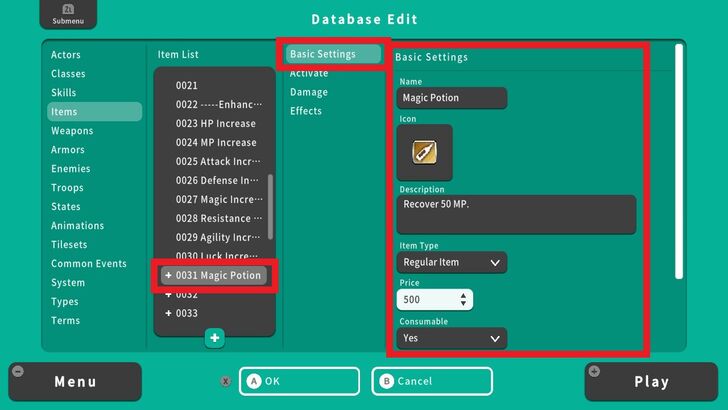The width and height of the screenshot is (728, 410).
Task: Open the Effects tab
Action: click(306, 111)
